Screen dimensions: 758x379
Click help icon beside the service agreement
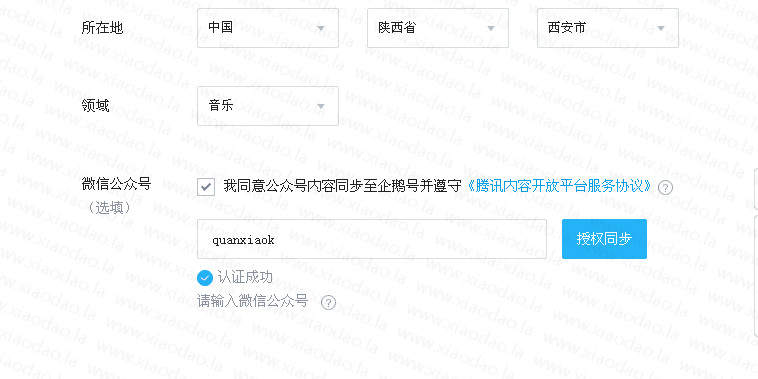coord(666,188)
